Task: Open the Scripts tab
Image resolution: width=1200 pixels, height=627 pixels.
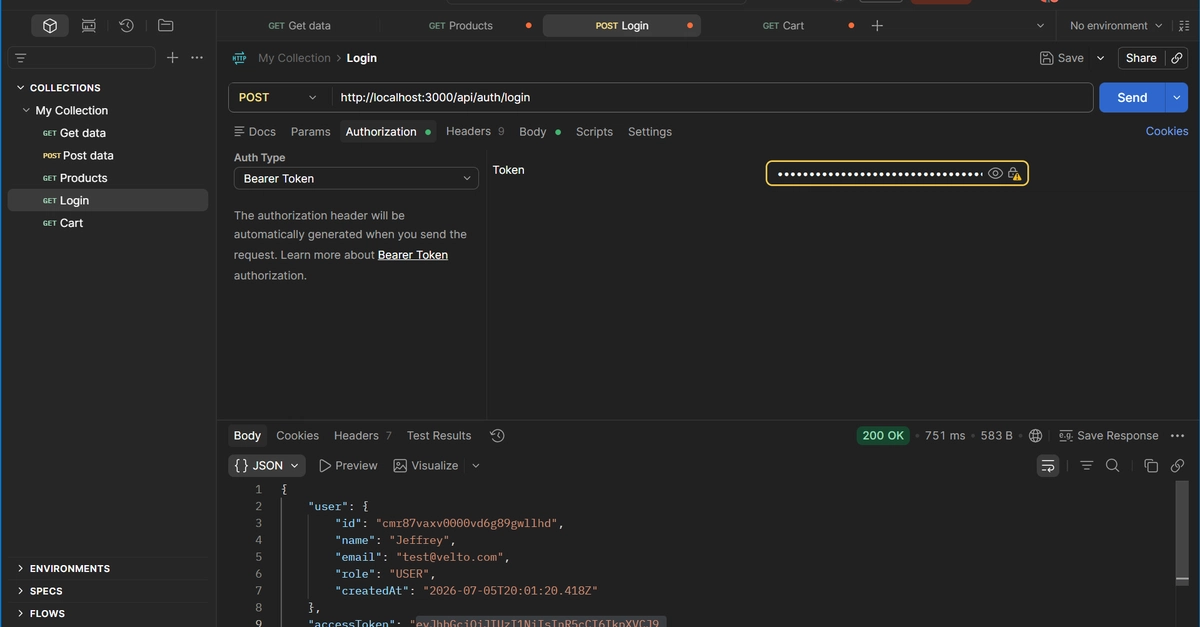Action: (594, 132)
